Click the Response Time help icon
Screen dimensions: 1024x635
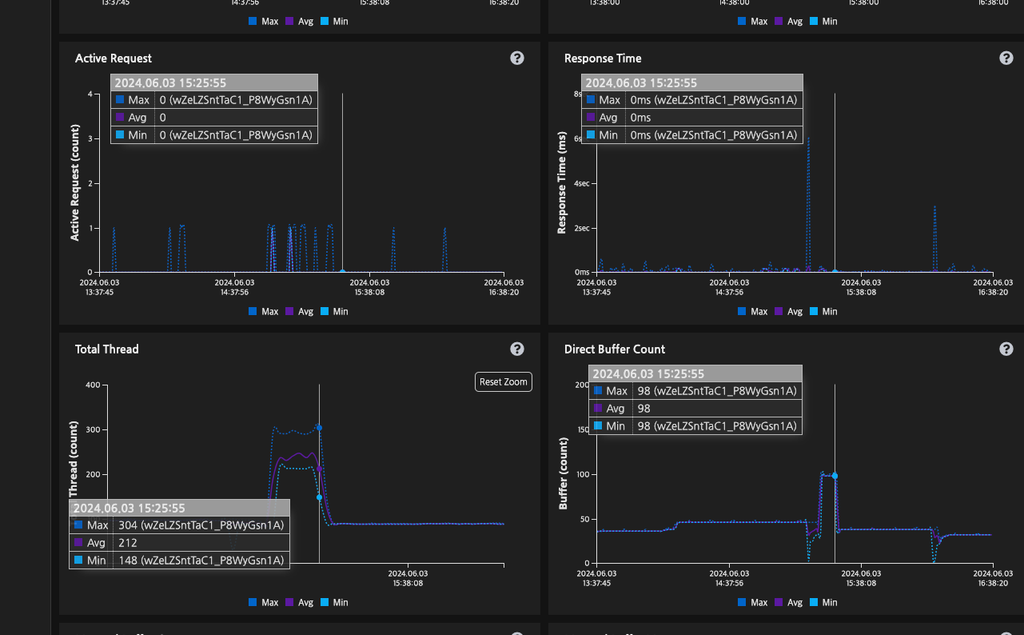pos(1006,58)
